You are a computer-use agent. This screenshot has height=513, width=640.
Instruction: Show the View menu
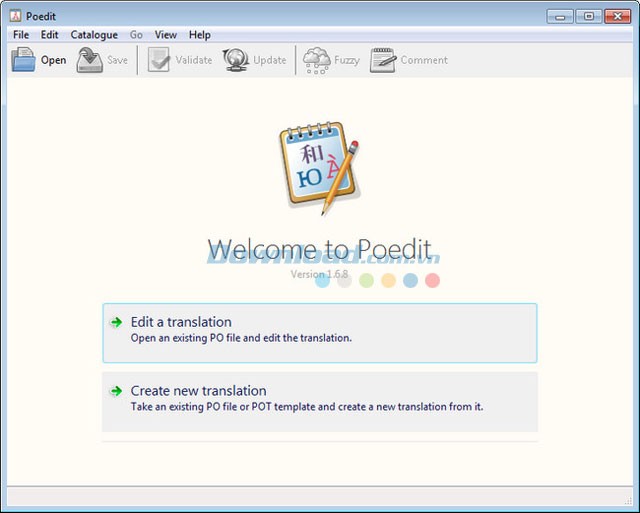click(166, 35)
